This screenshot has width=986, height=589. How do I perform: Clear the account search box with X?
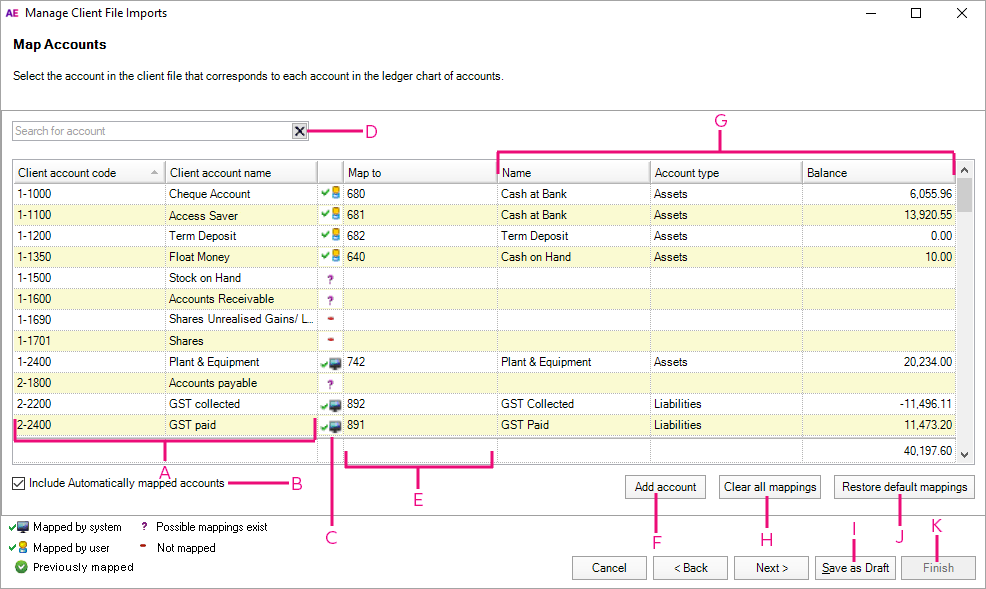pyautogui.click(x=299, y=131)
